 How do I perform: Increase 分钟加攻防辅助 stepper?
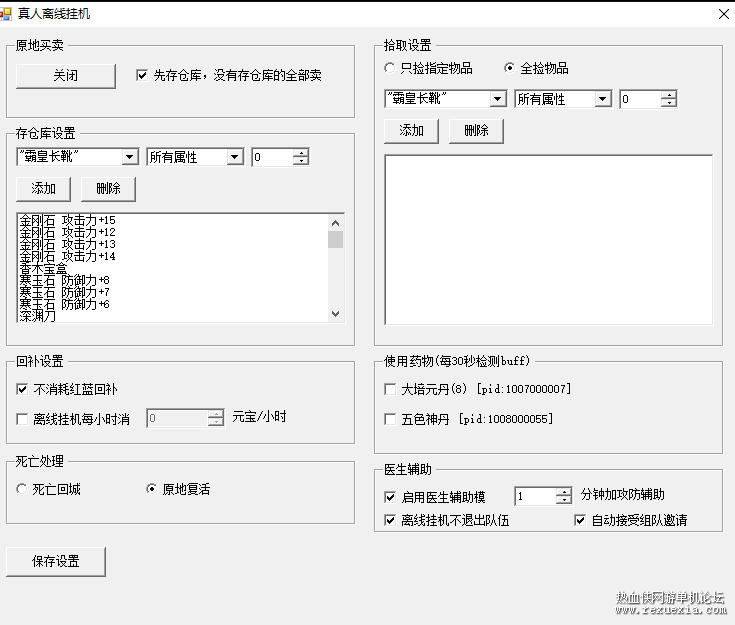tap(563, 492)
